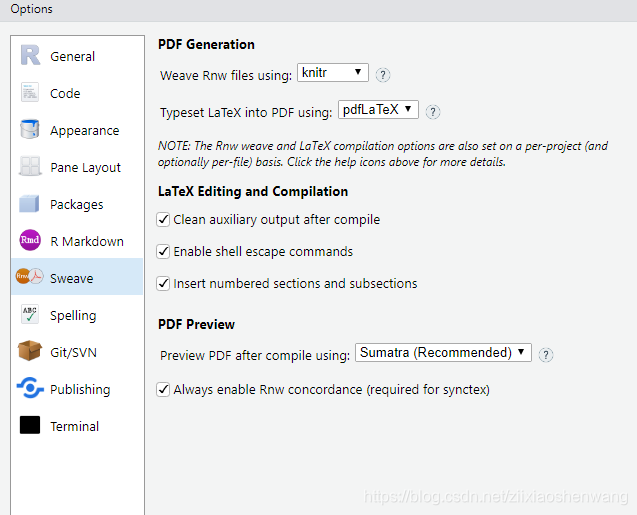This screenshot has width=637, height=515.
Task: Select the Appearance paint bucket icon
Action: pyautogui.click(x=30, y=130)
